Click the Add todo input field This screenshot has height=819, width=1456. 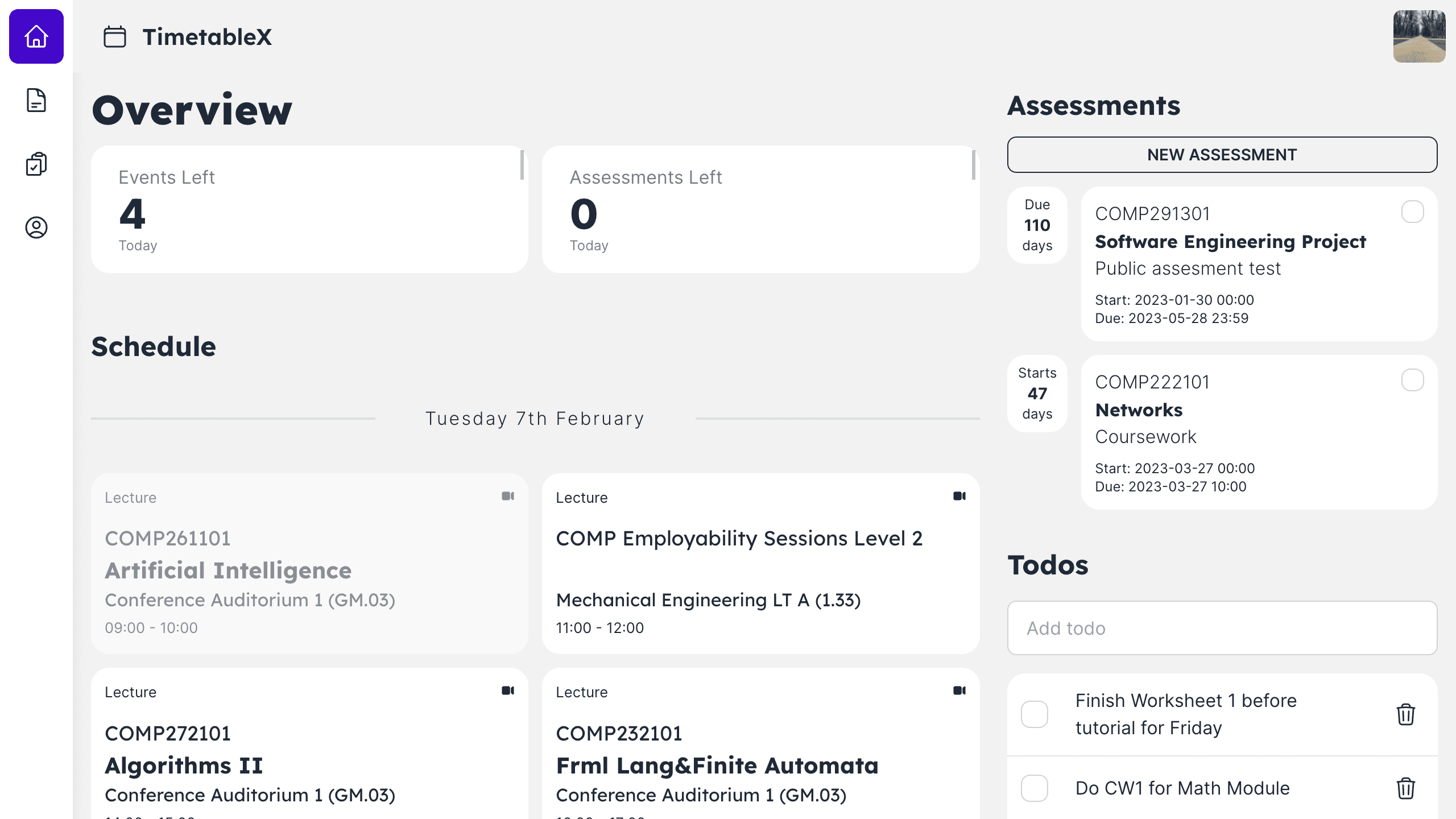pos(1222,628)
